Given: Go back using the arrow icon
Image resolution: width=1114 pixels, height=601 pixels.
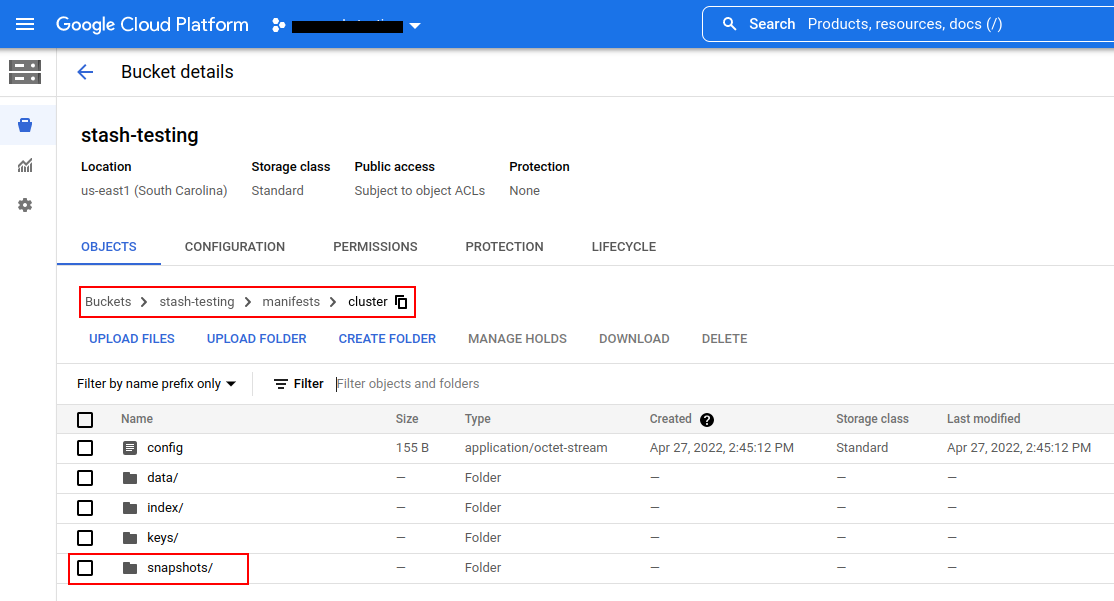Looking at the screenshot, I should 85,72.
